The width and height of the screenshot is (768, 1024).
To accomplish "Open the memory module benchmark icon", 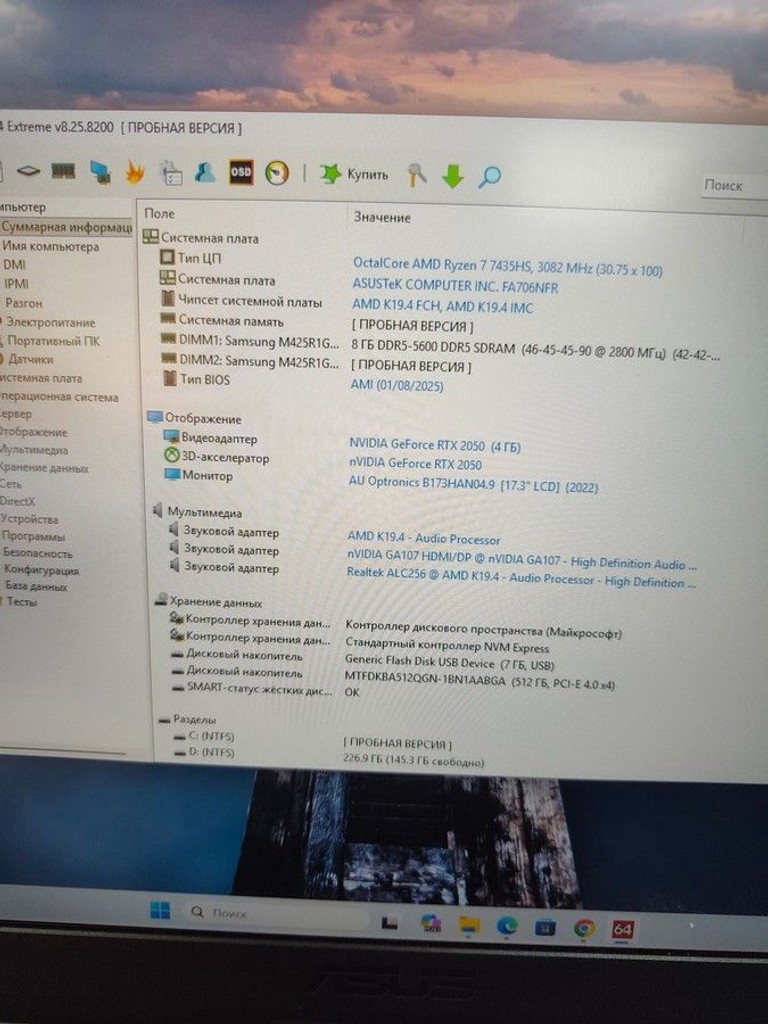I will (63, 171).
